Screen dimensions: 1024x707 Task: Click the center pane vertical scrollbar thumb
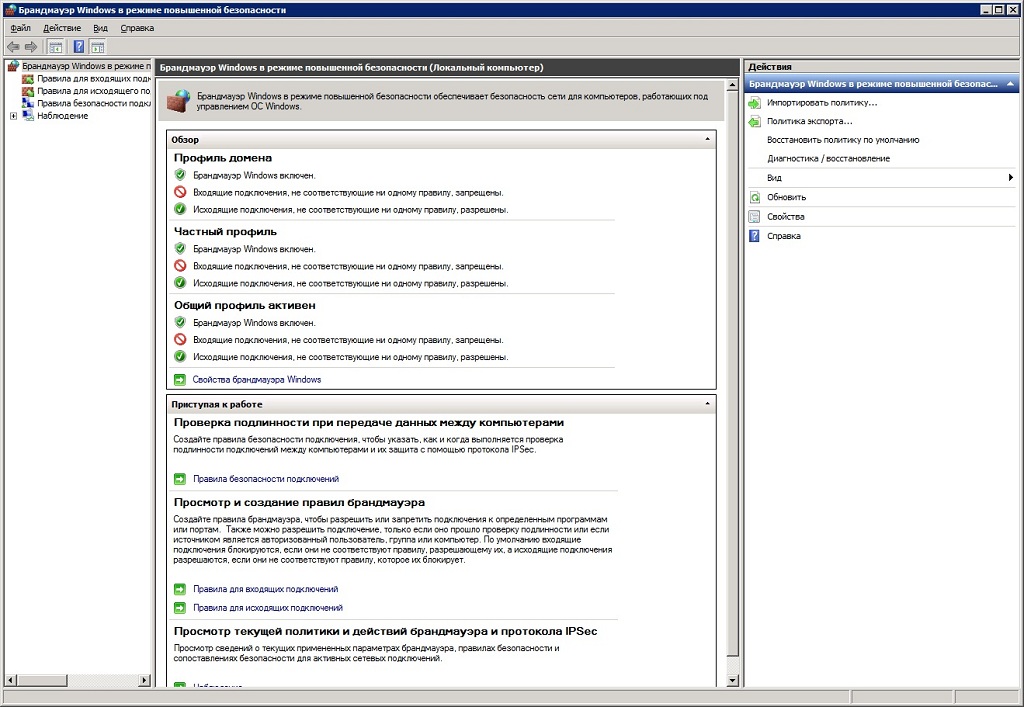(x=733, y=375)
